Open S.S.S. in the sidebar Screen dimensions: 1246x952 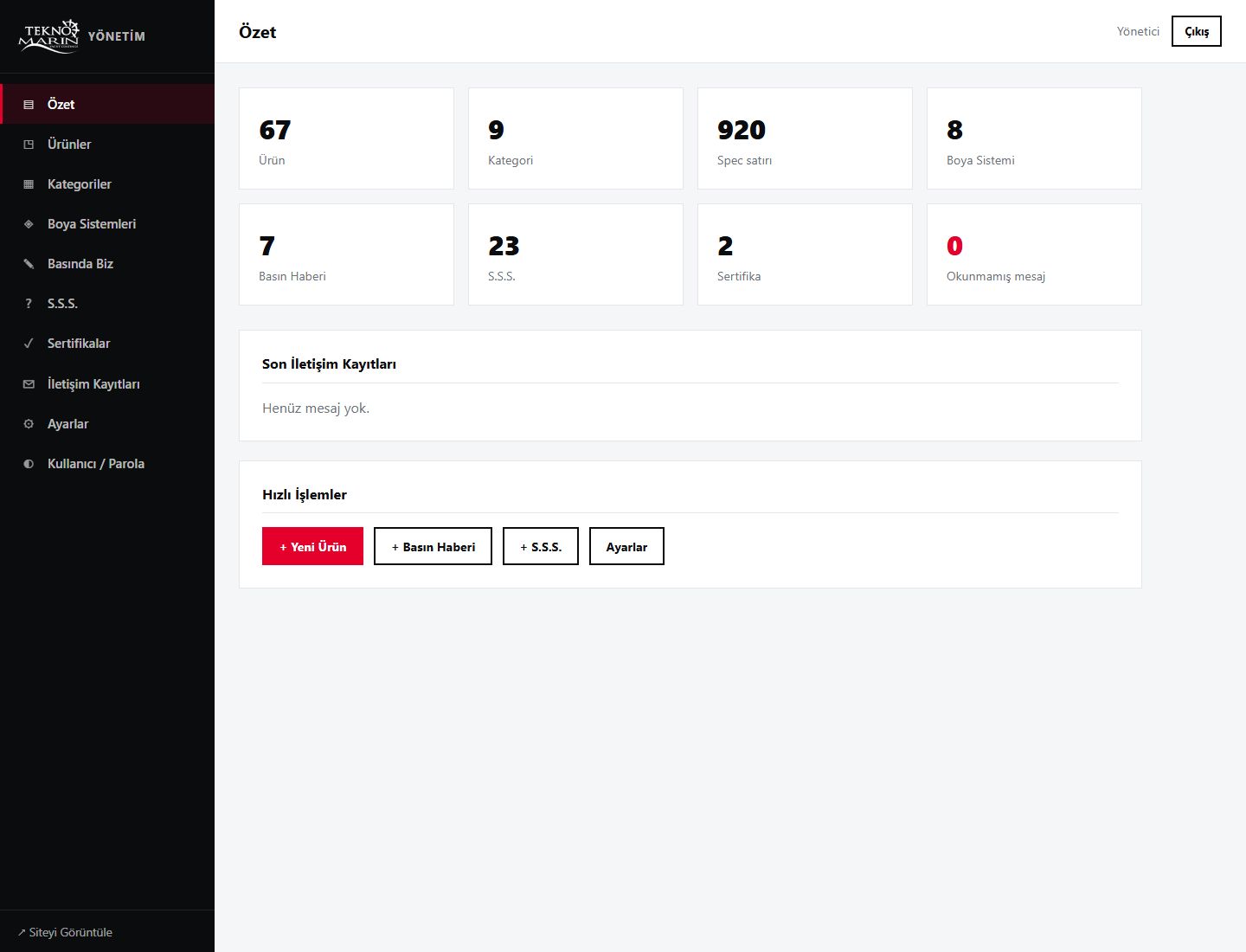(x=107, y=303)
